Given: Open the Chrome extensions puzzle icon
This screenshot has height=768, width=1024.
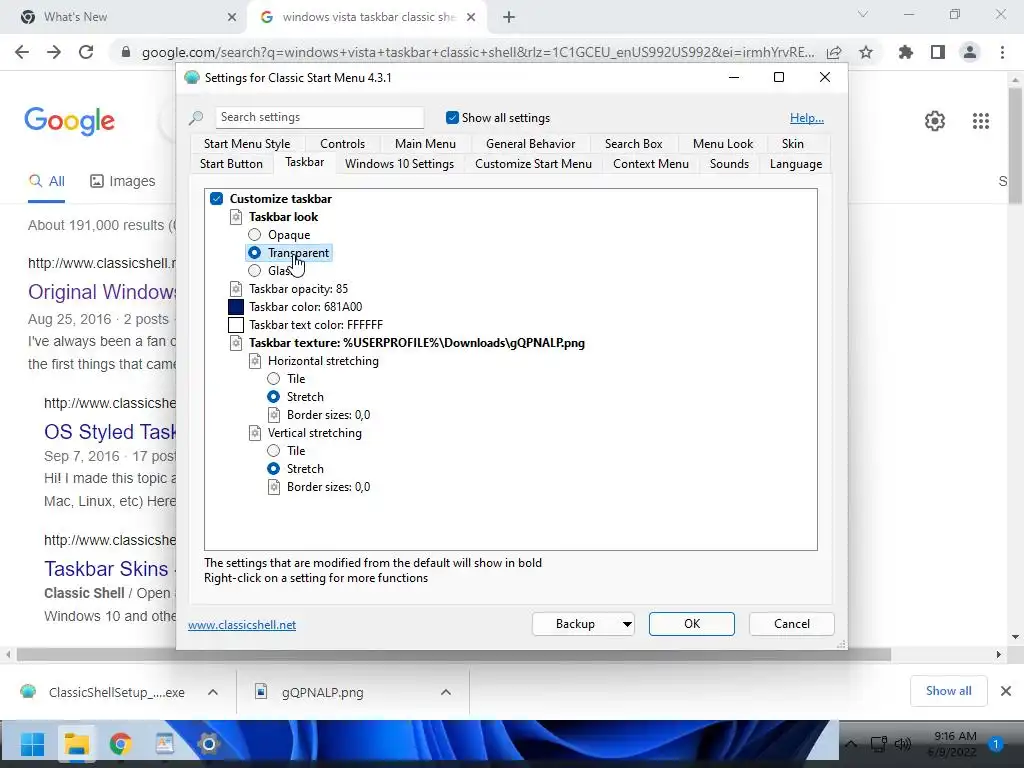Looking at the screenshot, I should coord(905,52).
